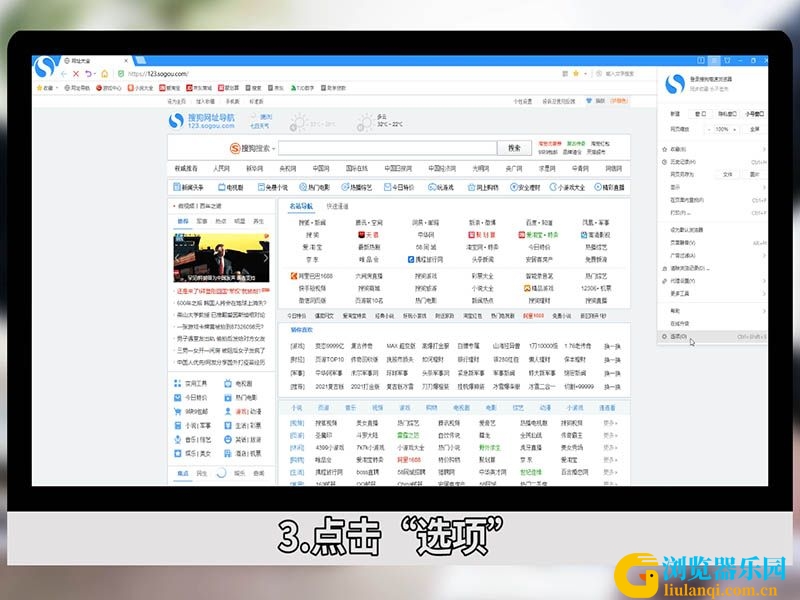Open dropdown arrow beside undo icon

pyautogui.click(x=94, y=74)
